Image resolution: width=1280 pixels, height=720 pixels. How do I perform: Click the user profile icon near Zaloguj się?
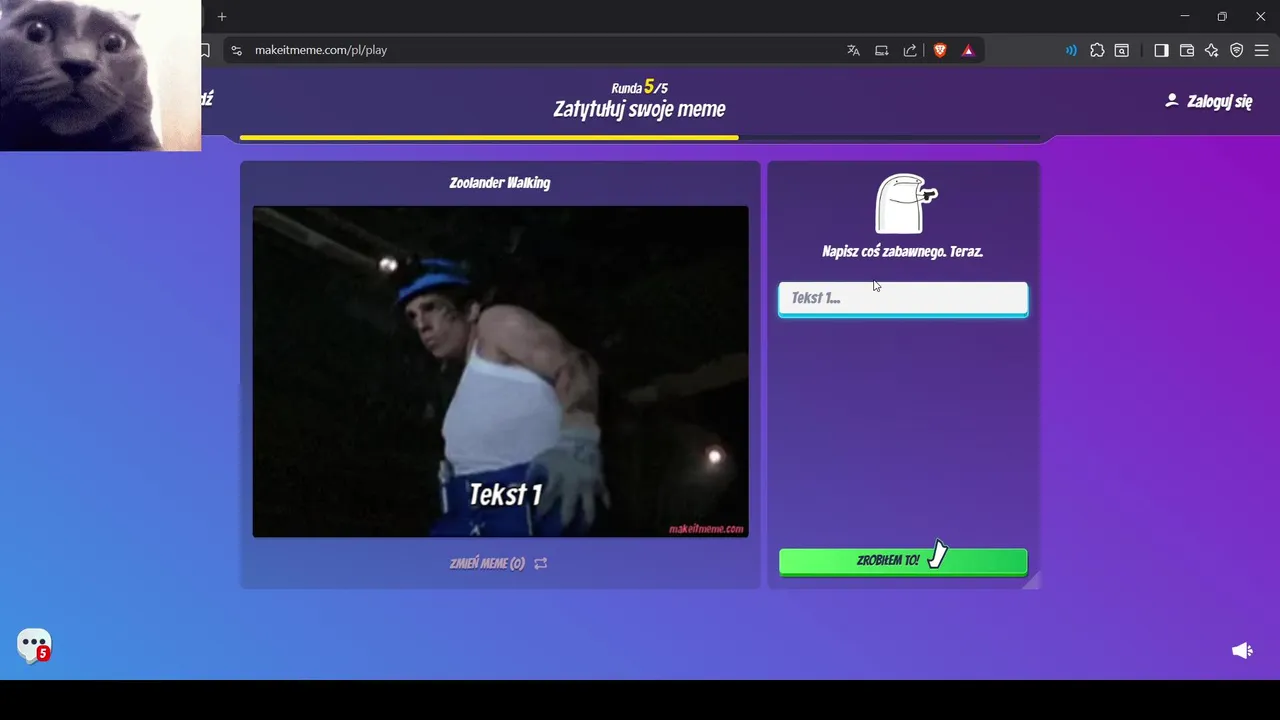[1172, 100]
